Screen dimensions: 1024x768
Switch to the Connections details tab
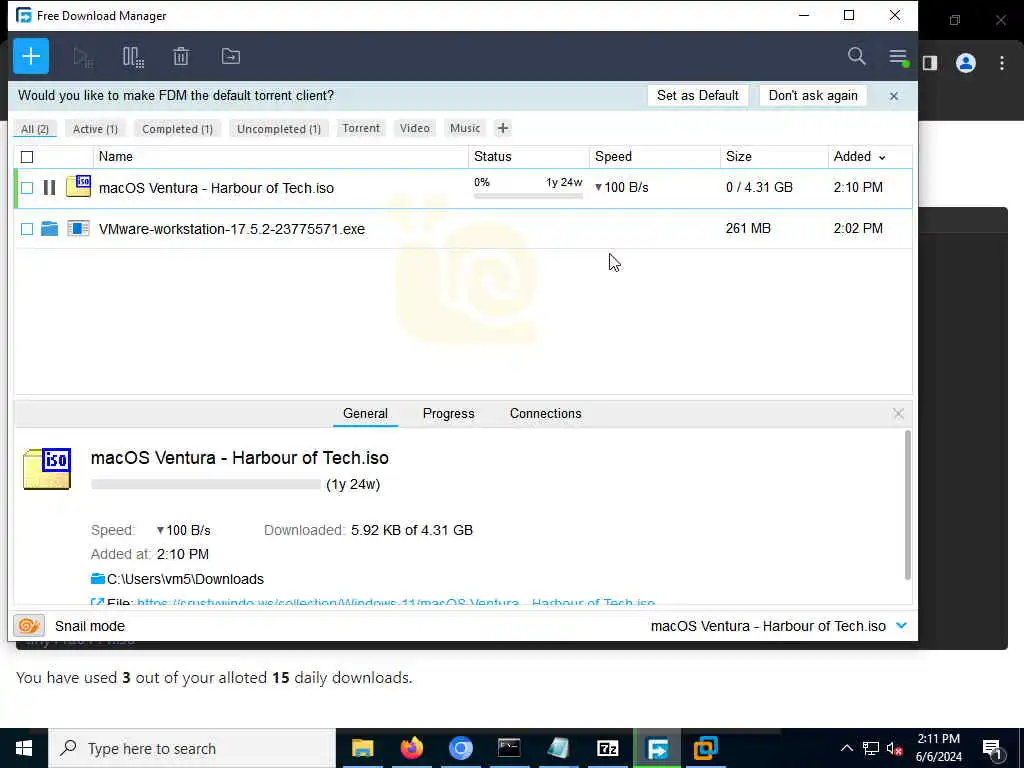pos(545,413)
